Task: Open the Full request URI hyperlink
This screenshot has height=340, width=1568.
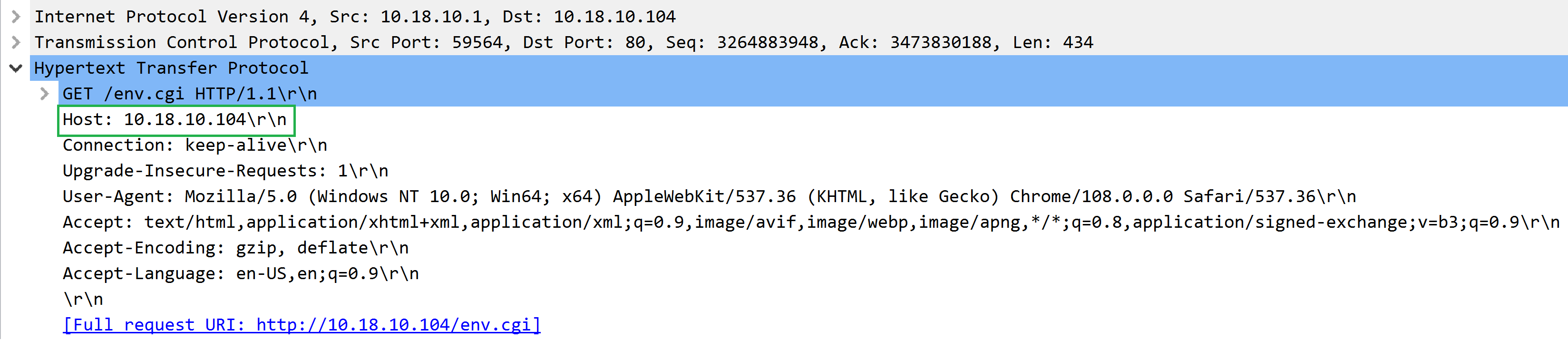Action: (302, 324)
